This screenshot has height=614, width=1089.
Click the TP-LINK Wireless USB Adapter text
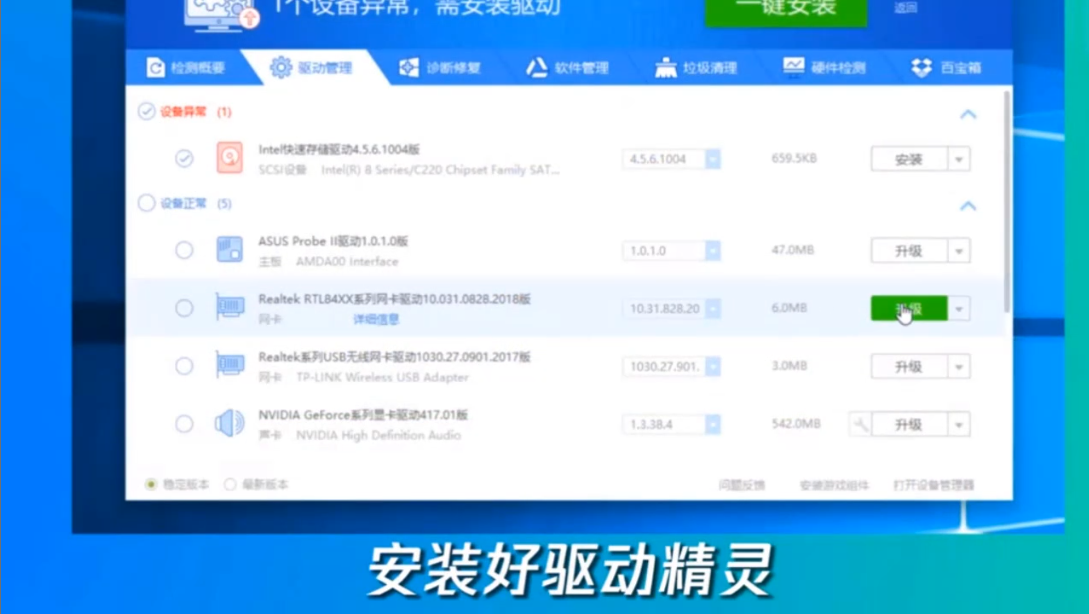(x=383, y=377)
